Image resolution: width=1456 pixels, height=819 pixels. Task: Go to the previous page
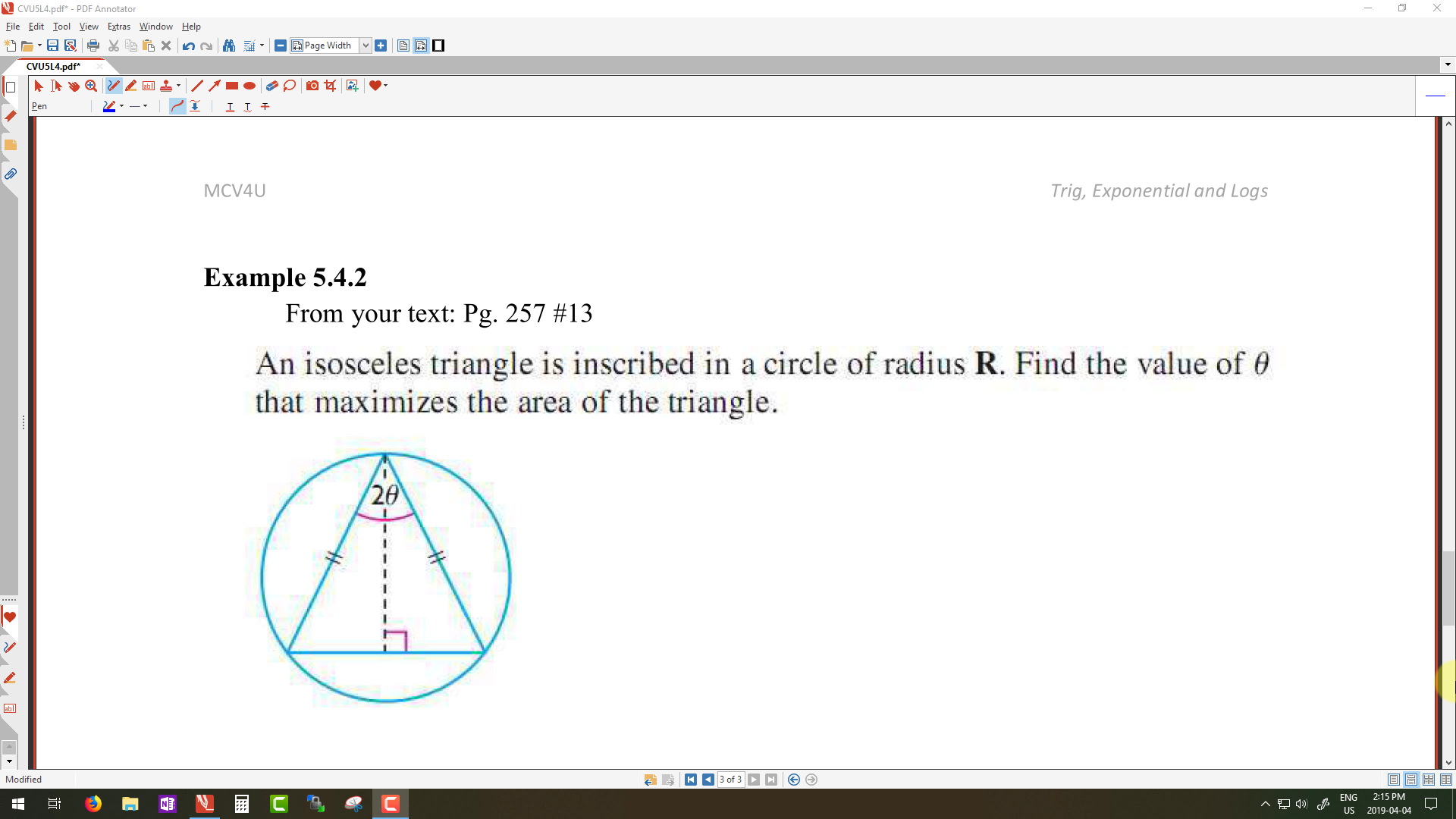pos(708,780)
